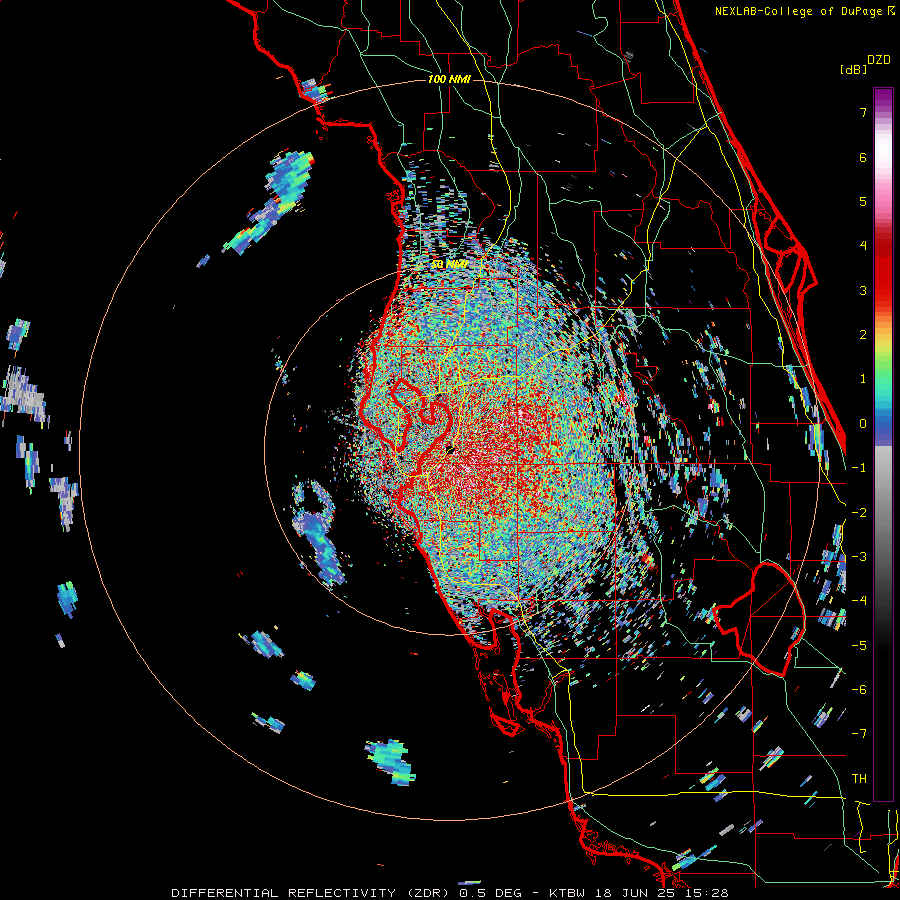
Task: Click the DIFFERENTIAL REFLECTIVITY (ZDR) caption text
Action: point(312,893)
